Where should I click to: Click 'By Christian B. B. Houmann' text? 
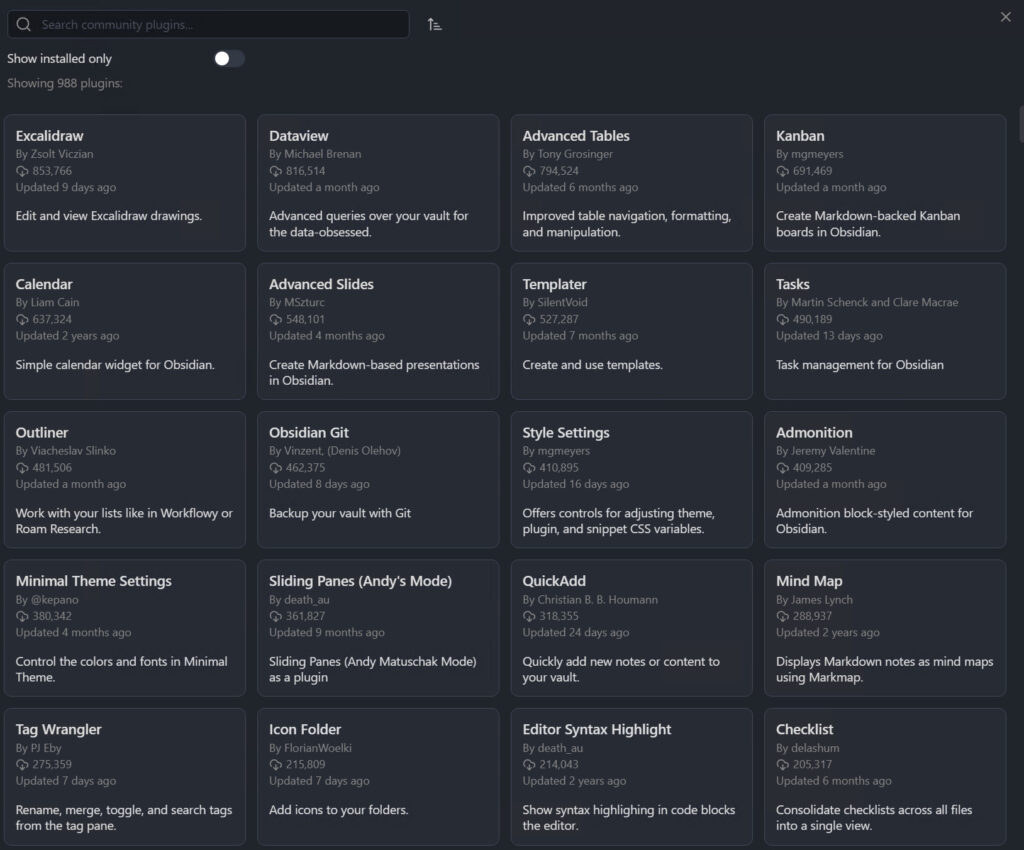(590, 599)
